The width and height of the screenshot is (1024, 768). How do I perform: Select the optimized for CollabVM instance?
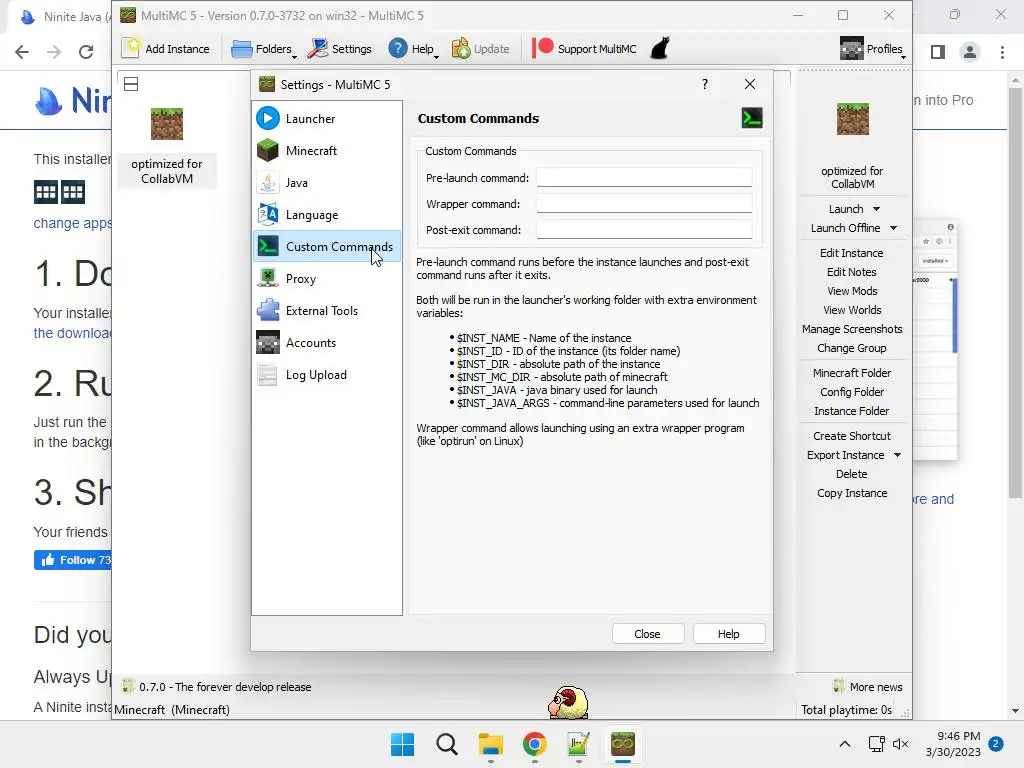(167, 147)
